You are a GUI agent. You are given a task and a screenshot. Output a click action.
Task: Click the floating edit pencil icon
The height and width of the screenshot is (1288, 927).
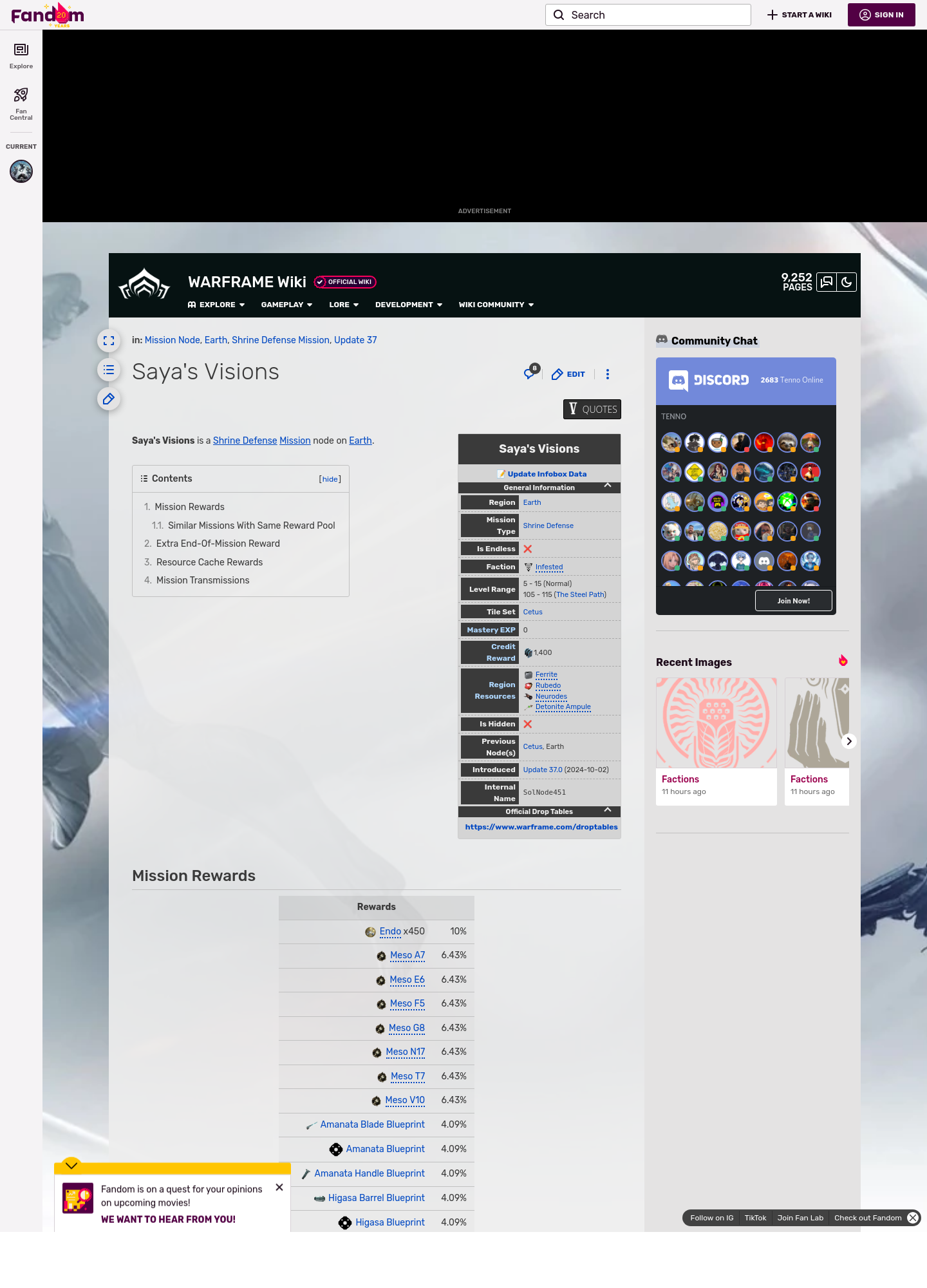[109, 399]
